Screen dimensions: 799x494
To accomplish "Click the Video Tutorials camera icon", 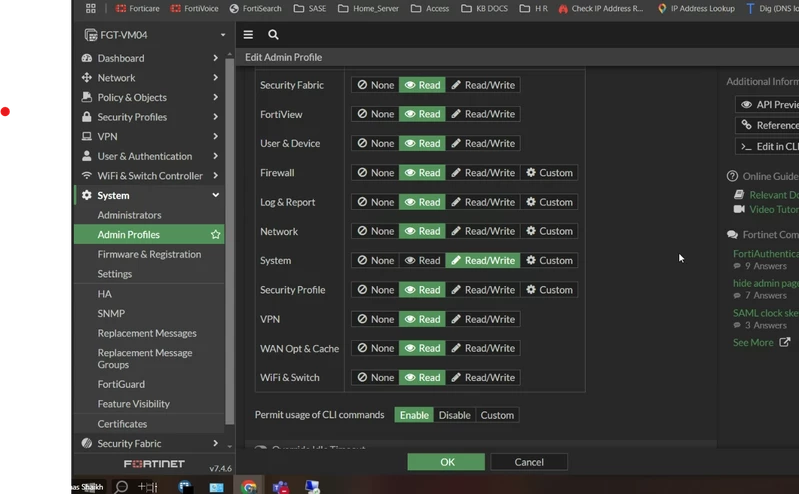I will coord(739,209).
